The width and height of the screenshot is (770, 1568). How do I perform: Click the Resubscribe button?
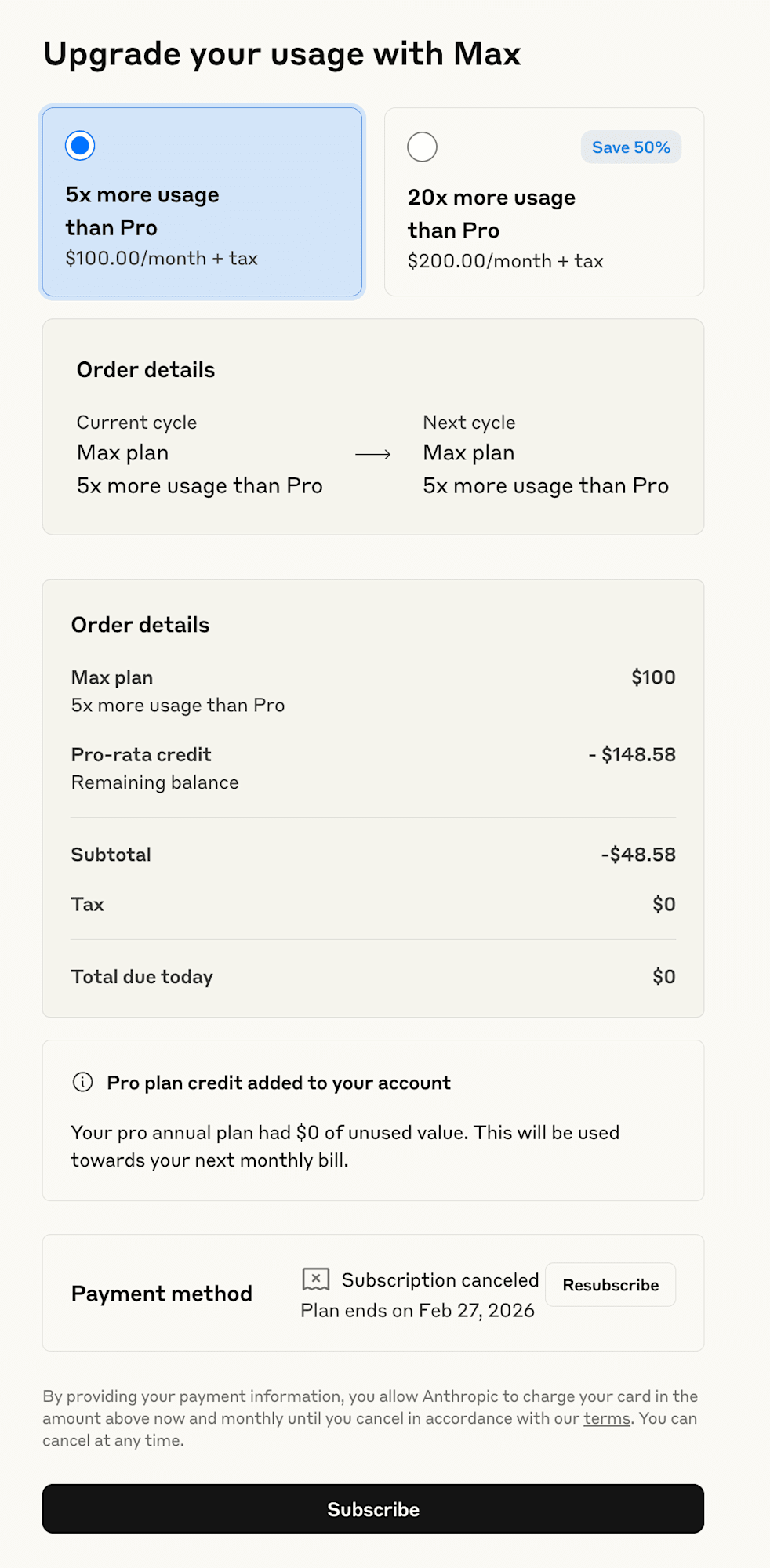click(x=610, y=1285)
